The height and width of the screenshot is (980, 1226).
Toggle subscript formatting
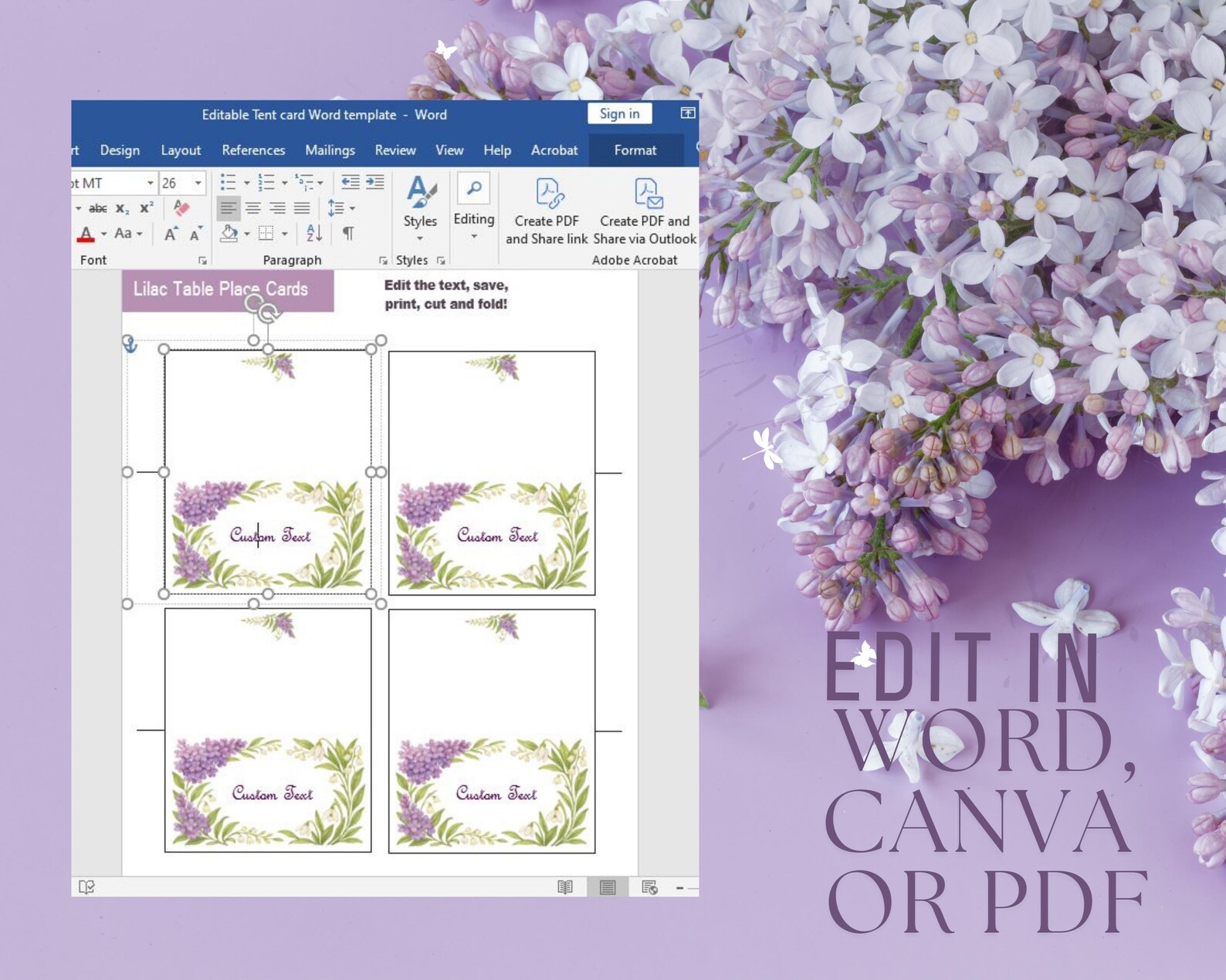tap(122, 208)
